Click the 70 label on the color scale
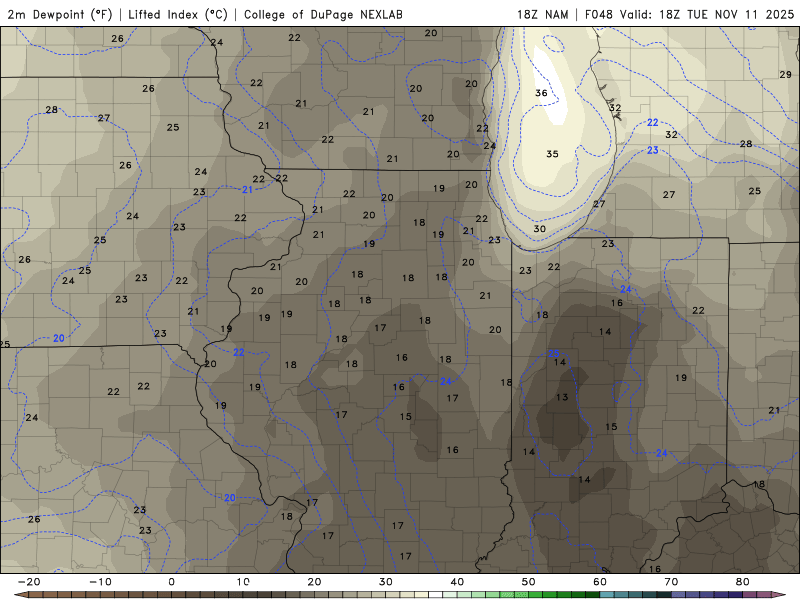Viewport: 800px width, 600px height. coord(671,582)
